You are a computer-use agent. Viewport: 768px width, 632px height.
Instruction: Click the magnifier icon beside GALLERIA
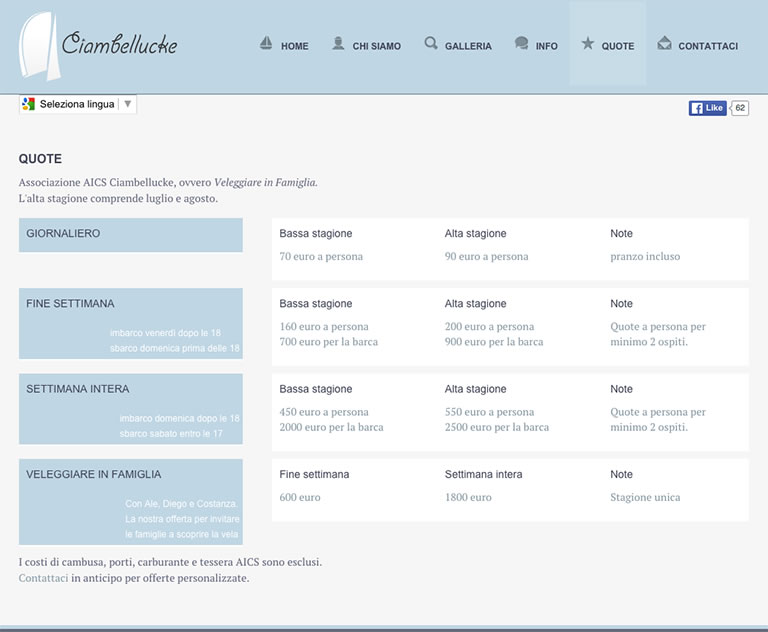(431, 43)
